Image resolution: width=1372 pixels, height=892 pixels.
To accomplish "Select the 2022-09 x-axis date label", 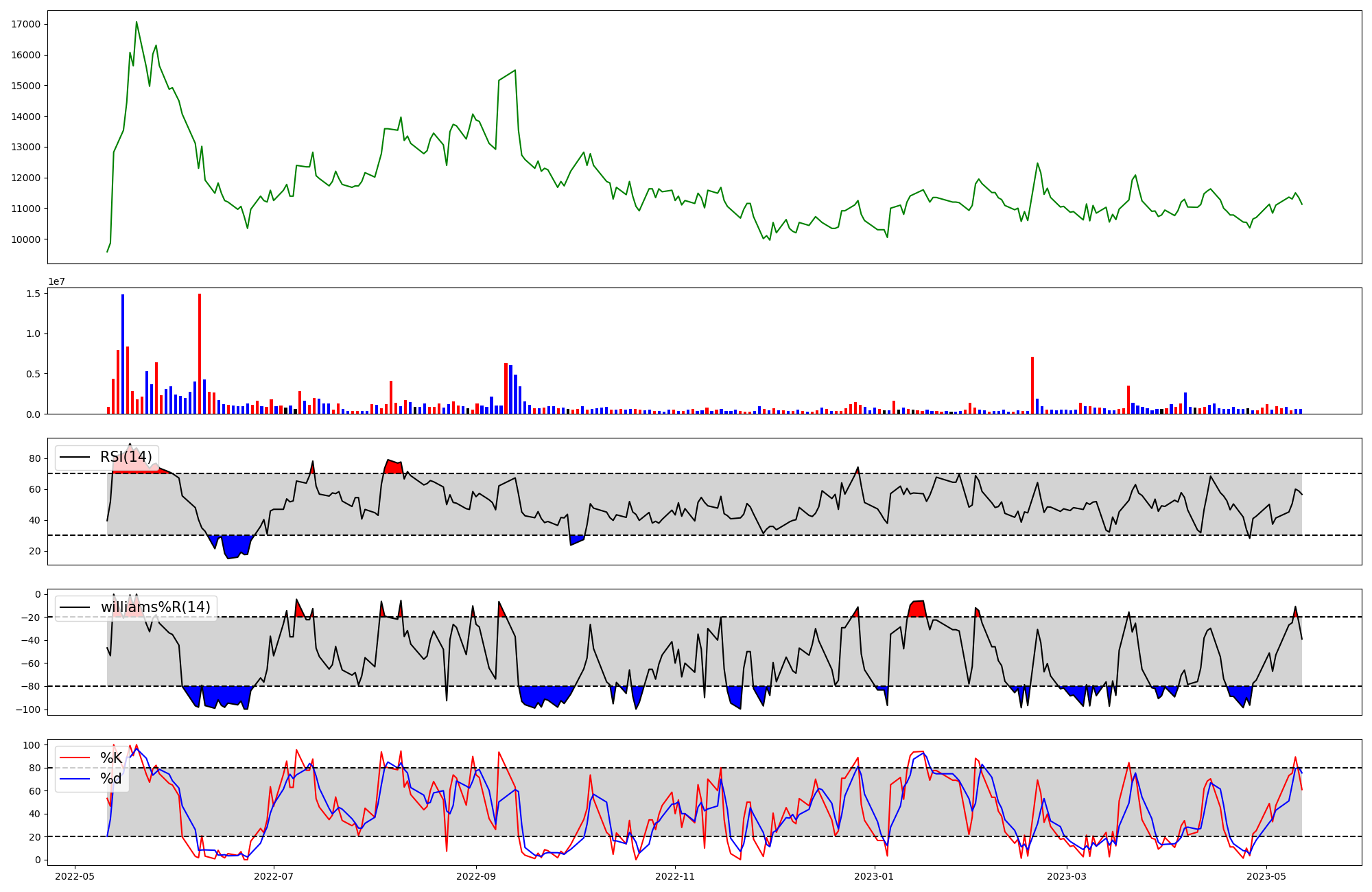I will point(475,876).
